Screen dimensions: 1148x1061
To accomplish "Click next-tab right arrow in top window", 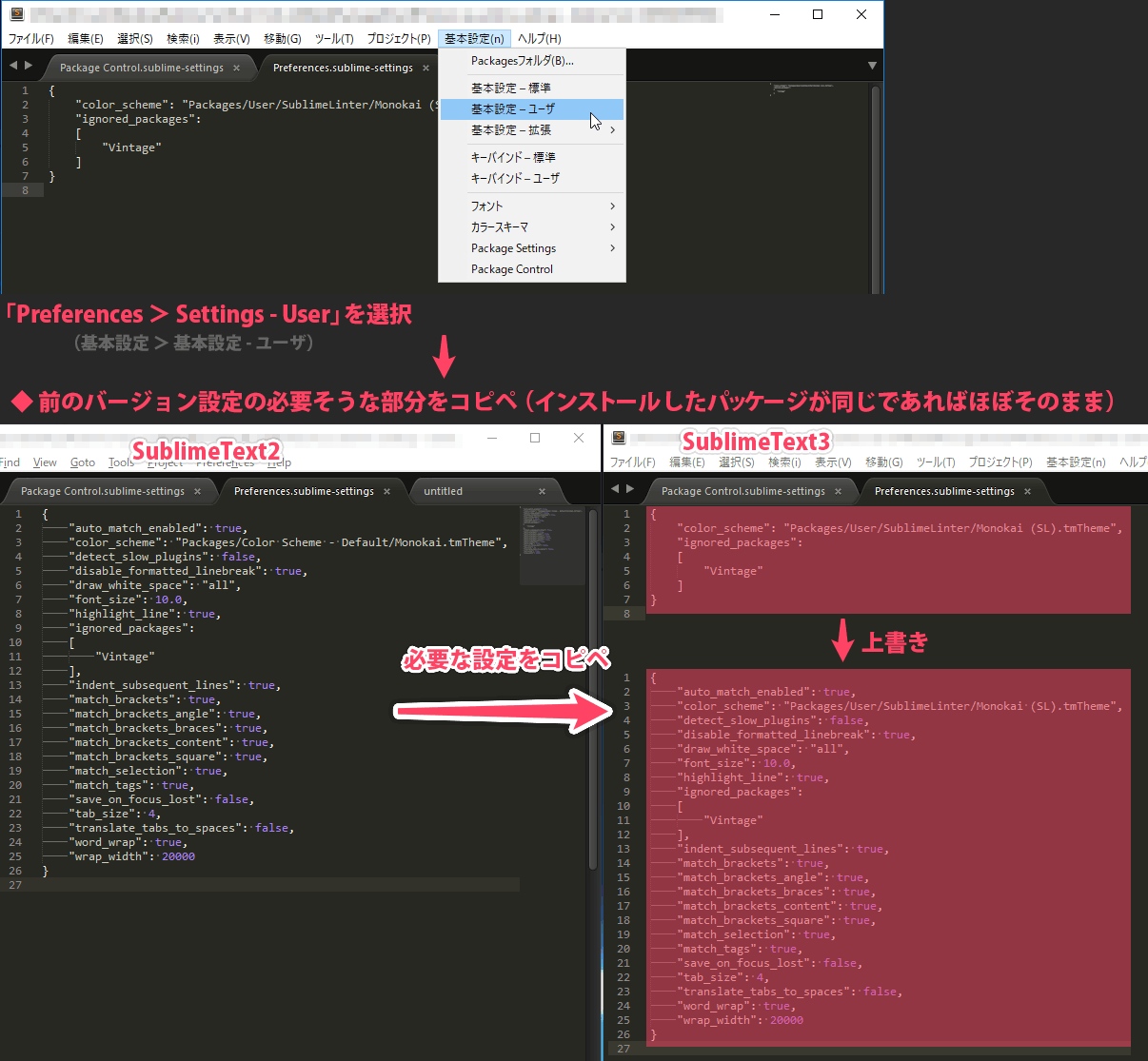I will (x=29, y=66).
